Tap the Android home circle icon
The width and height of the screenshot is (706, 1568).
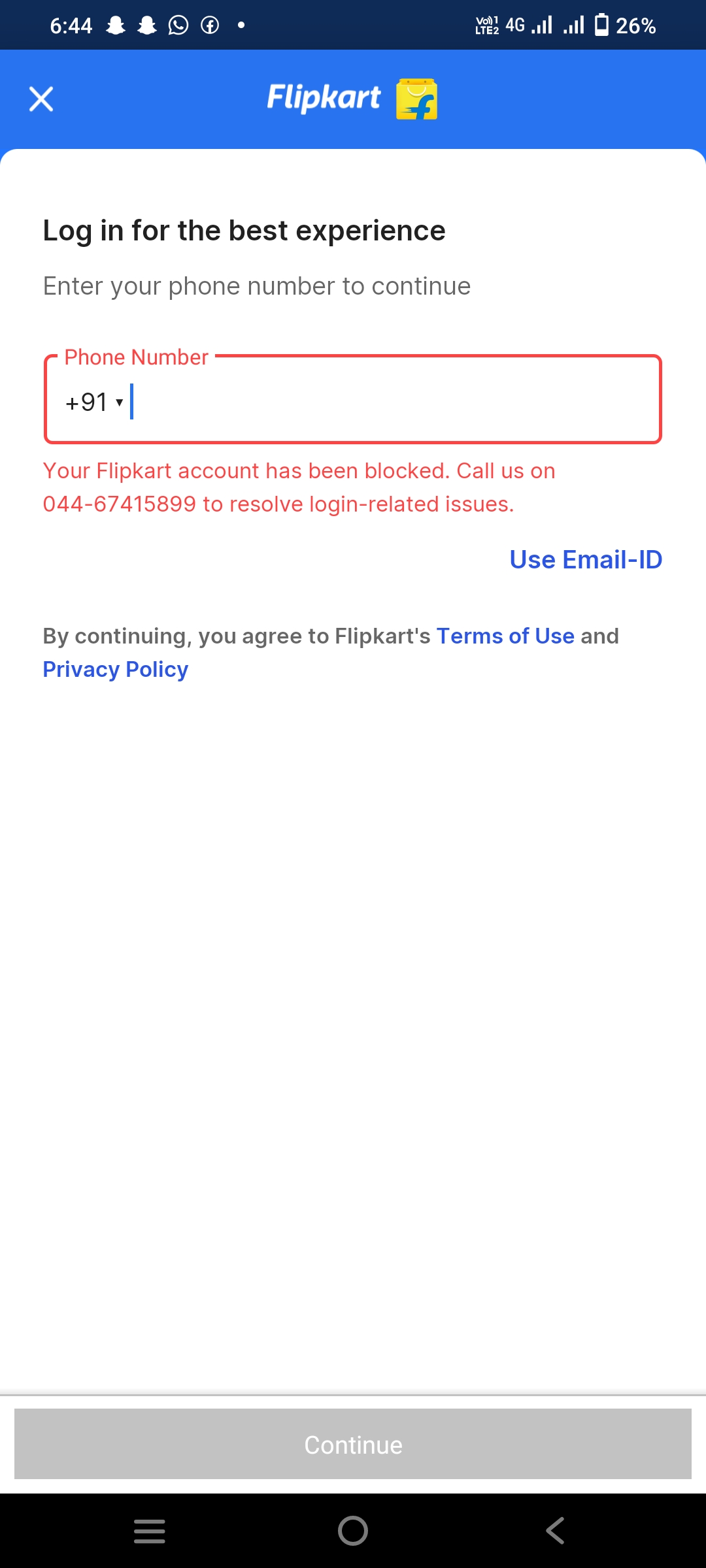[x=353, y=1531]
